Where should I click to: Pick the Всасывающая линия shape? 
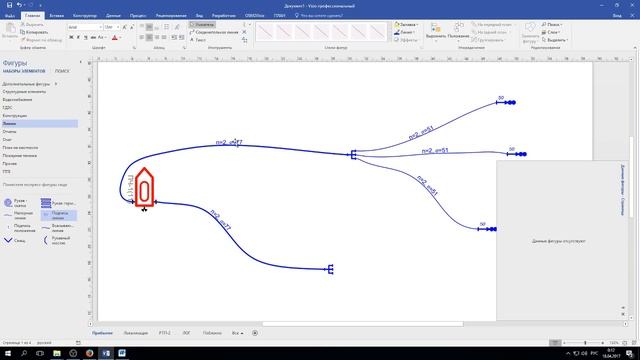(x=58, y=228)
